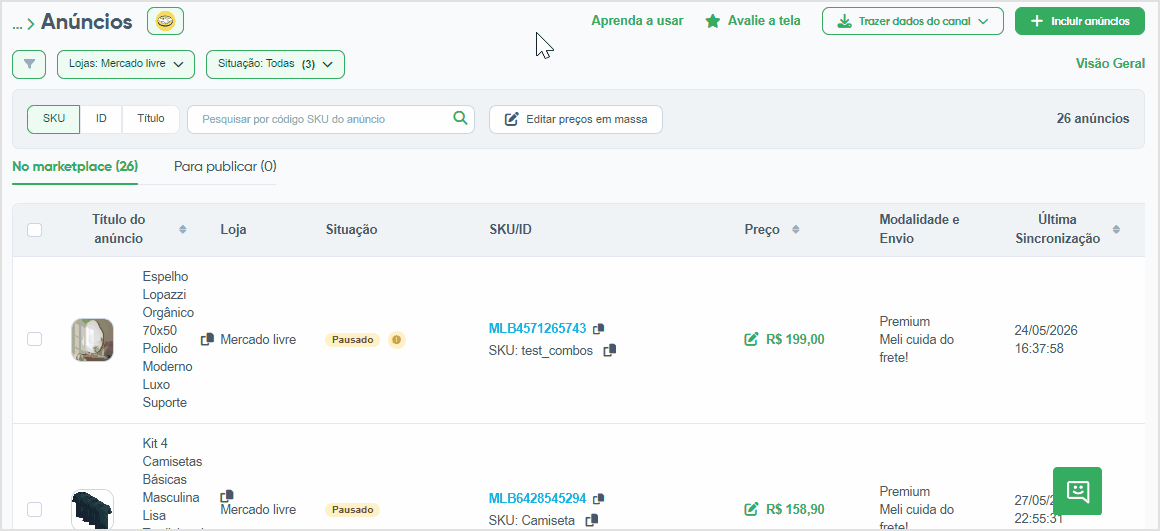Screen dimensions: 1160x531
Task: Copy ID MLB6428545294
Action: tap(598, 498)
